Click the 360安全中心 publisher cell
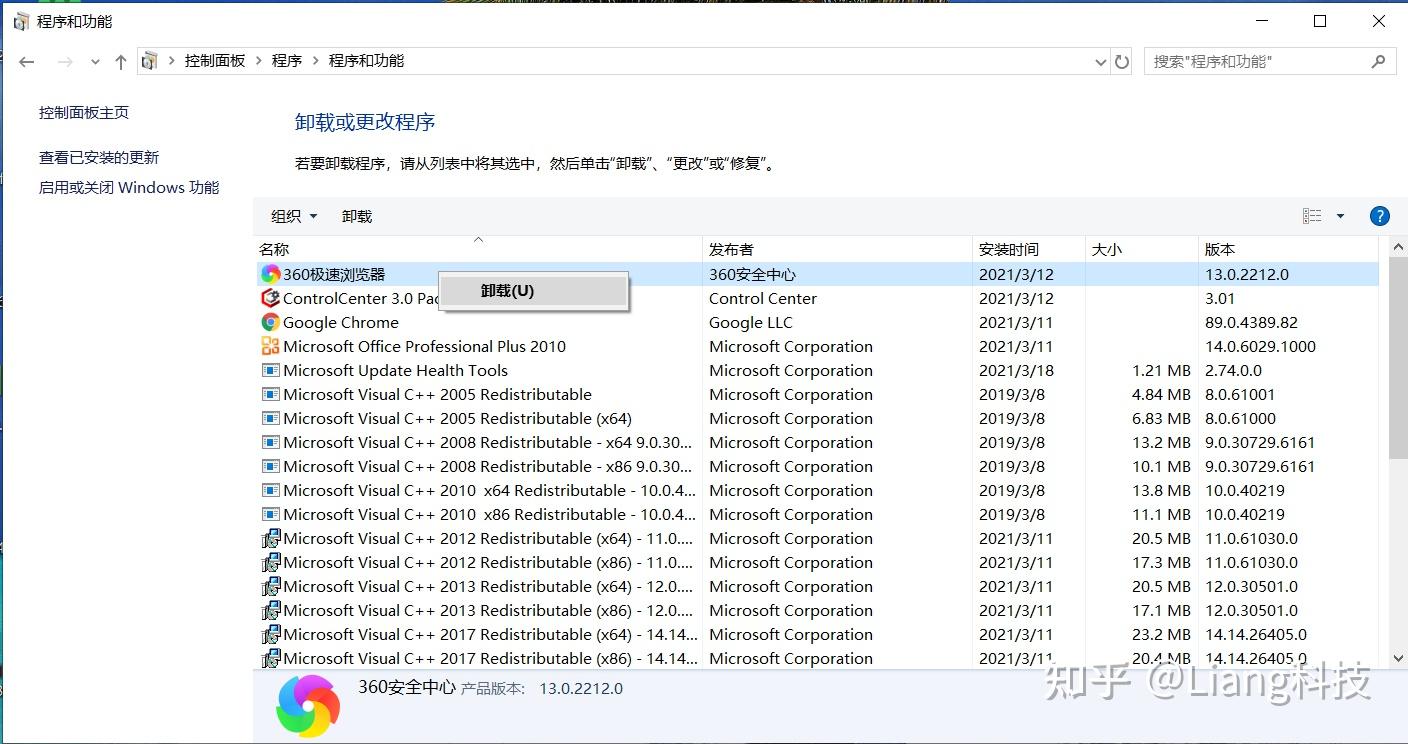 (x=752, y=274)
